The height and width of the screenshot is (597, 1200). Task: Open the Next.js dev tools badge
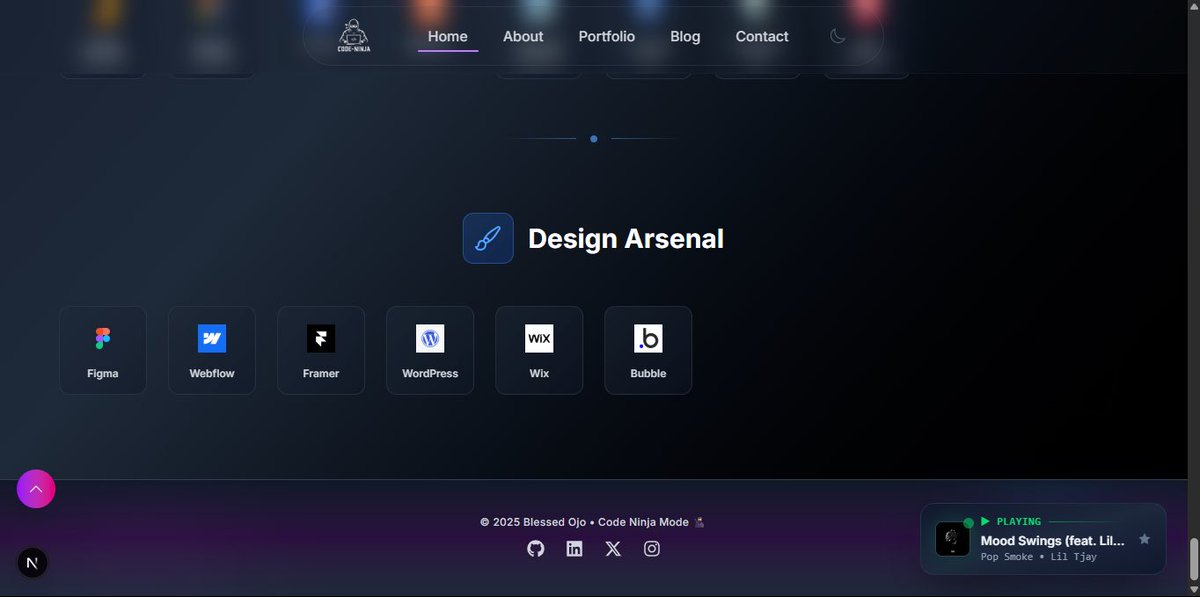click(32, 563)
